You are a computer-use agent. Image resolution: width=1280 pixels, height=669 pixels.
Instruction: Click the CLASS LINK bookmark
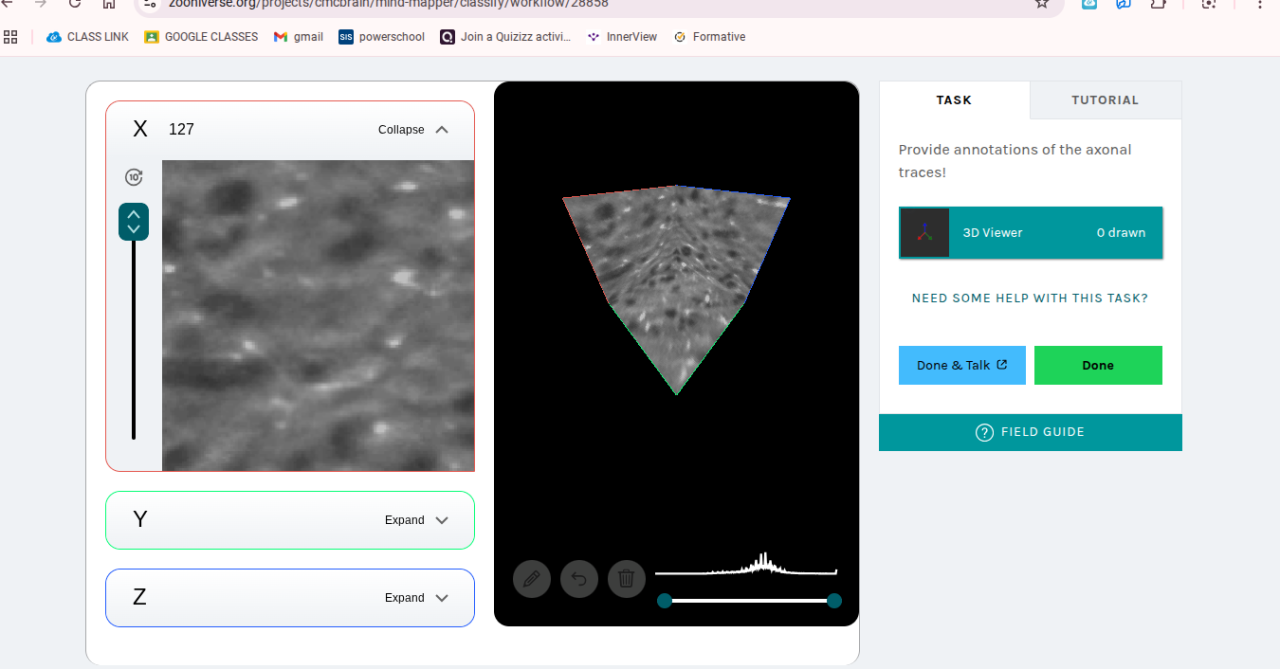coord(88,37)
